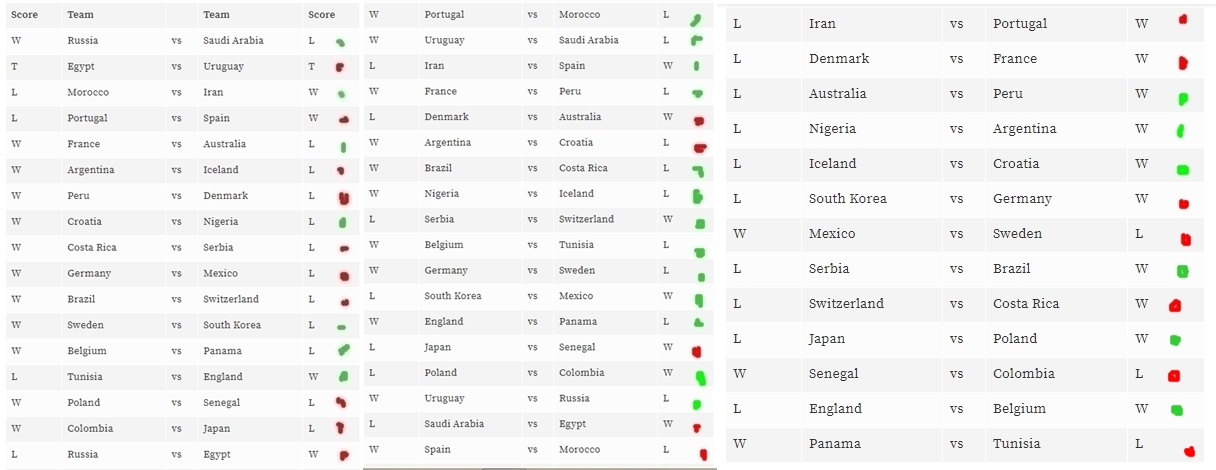This screenshot has height=470, width=1216.
Task: Select green mark on Iceland vs Croatia row
Action: [1183, 169]
